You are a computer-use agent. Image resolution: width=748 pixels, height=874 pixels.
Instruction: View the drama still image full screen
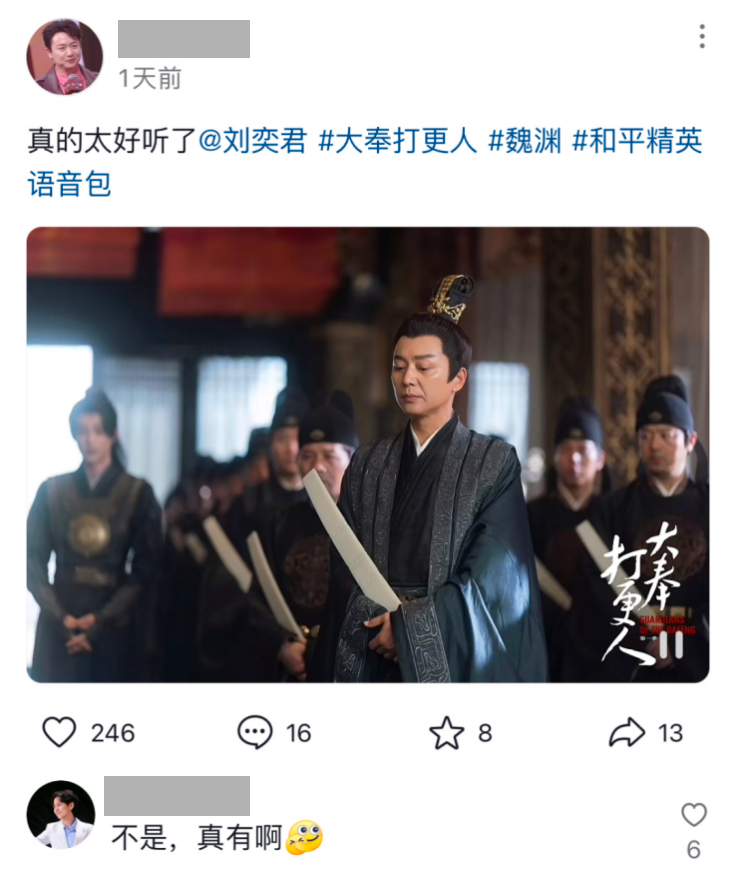coord(368,455)
